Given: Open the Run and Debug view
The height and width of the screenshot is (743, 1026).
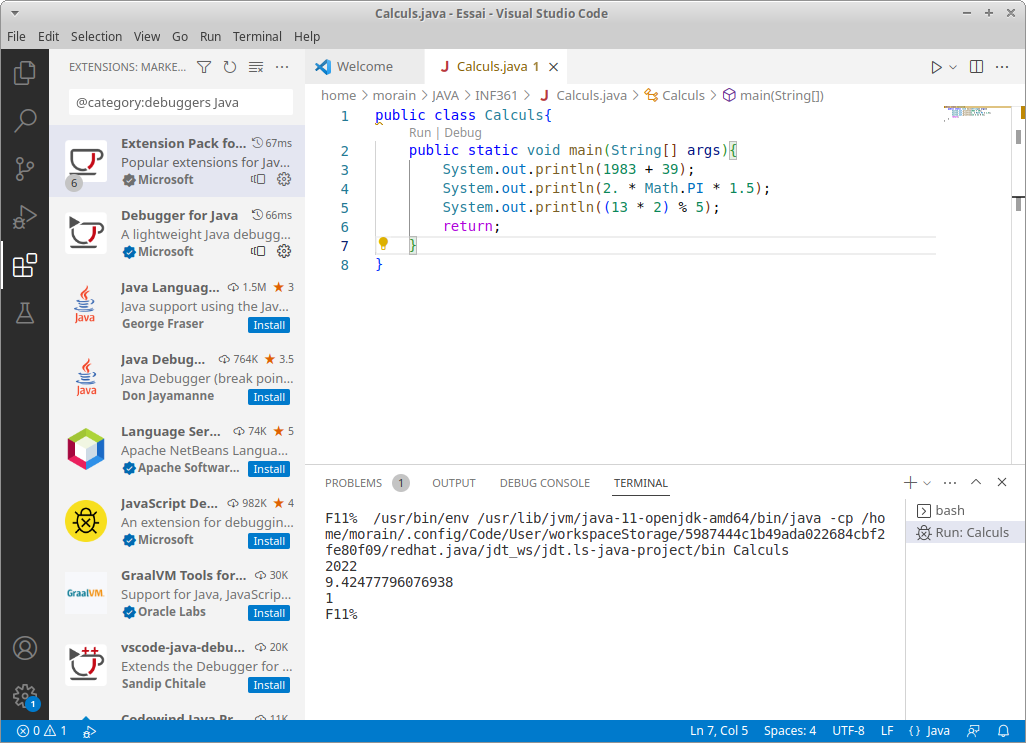Looking at the screenshot, I should tap(25, 217).
